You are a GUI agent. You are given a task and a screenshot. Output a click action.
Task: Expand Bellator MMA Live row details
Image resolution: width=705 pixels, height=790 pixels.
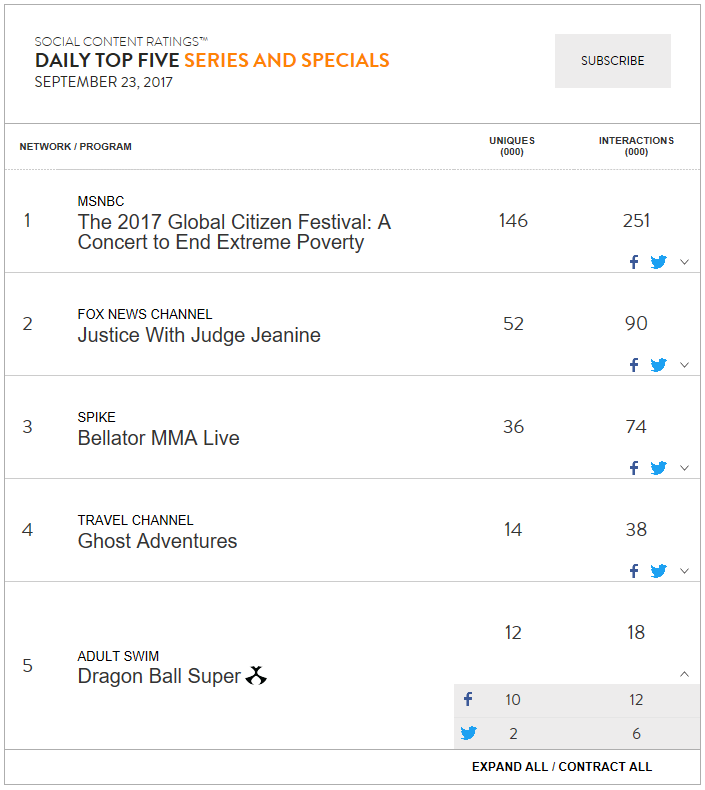click(684, 468)
